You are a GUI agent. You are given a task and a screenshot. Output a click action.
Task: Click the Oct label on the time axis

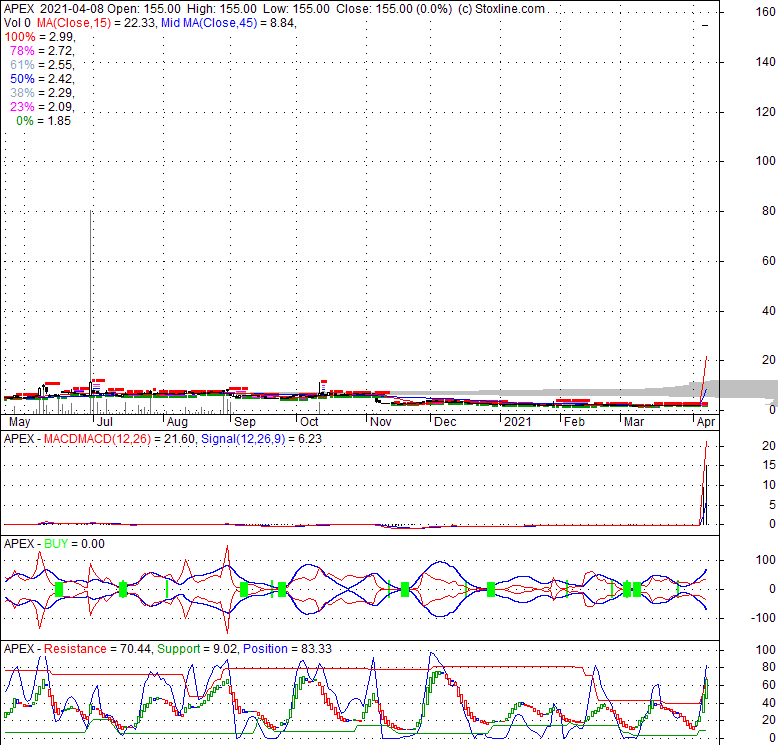click(x=309, y=422)
